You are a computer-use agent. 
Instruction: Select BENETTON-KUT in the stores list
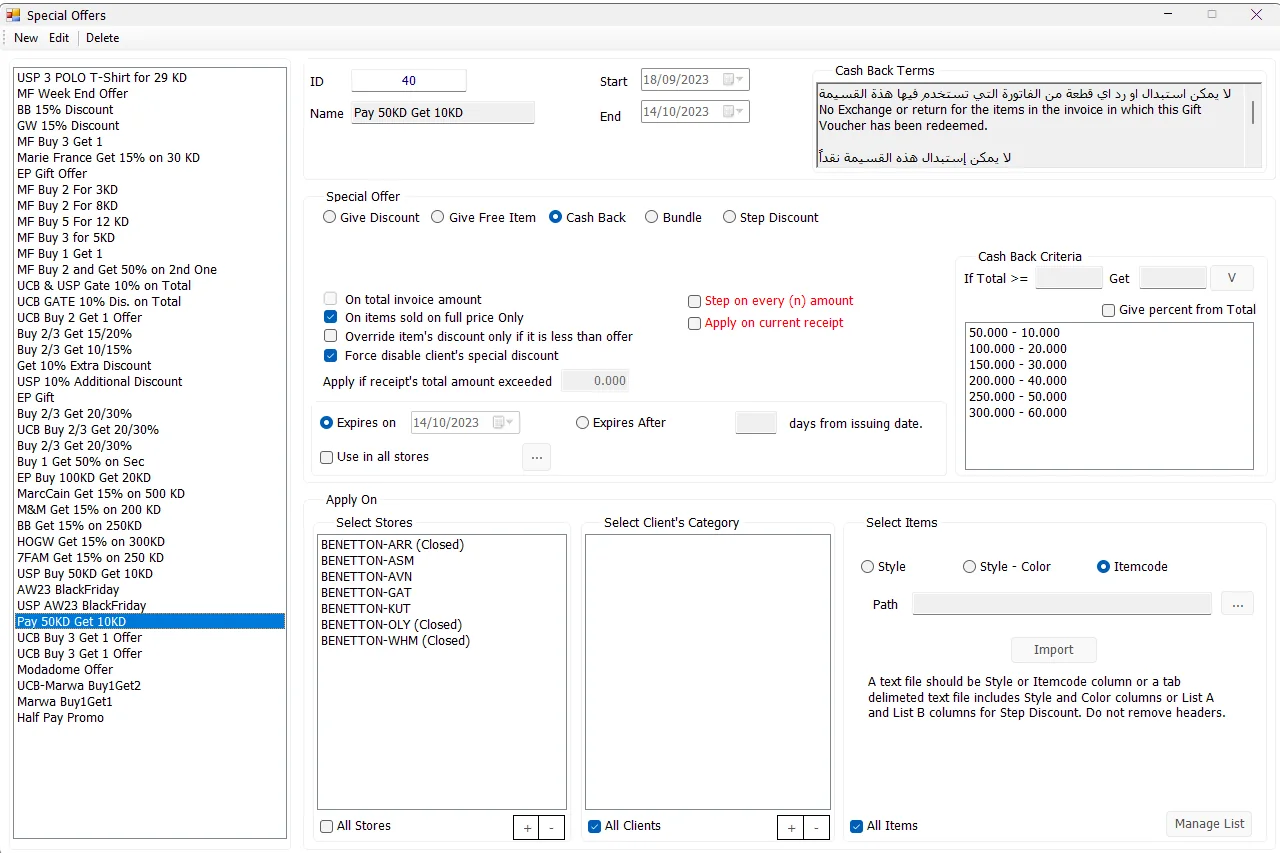point(441,609)
